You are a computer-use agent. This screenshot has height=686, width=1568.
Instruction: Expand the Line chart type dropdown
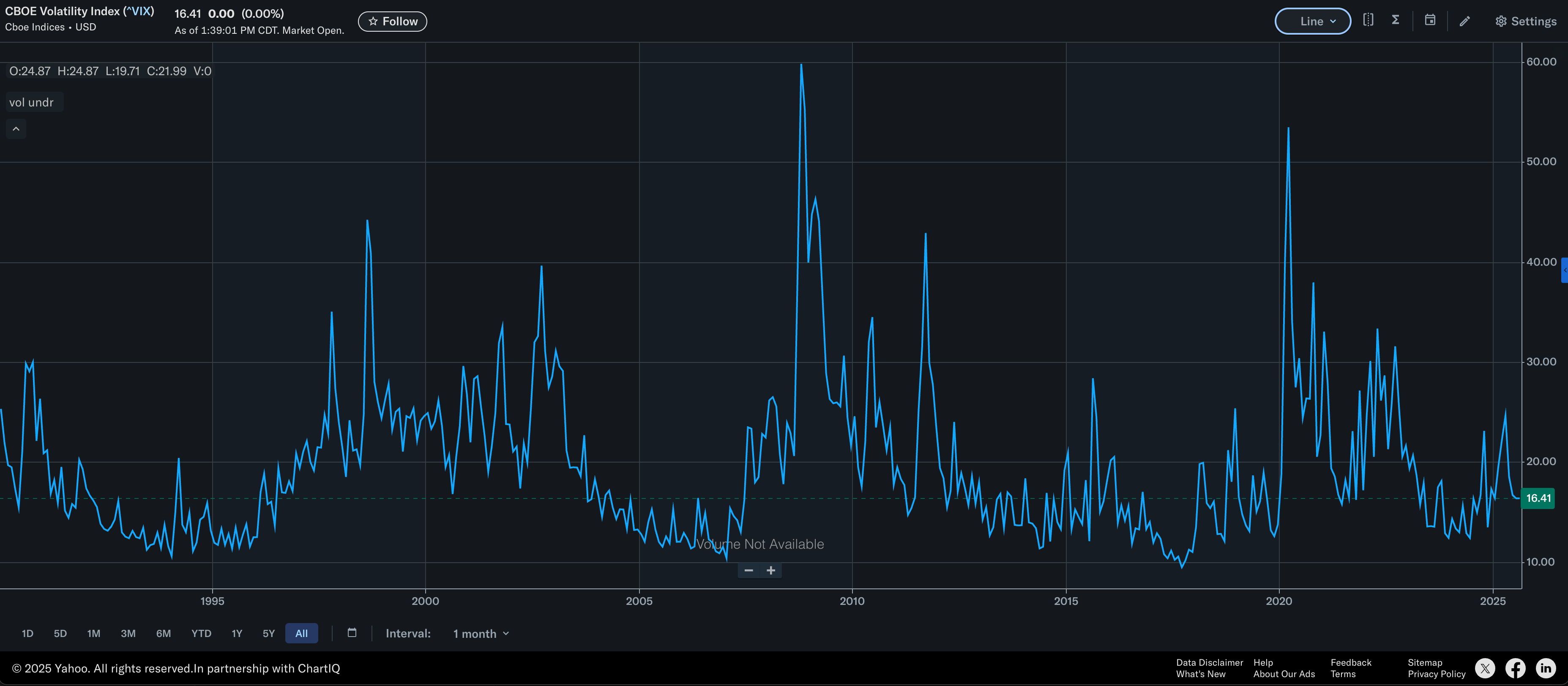point(1312,21)
